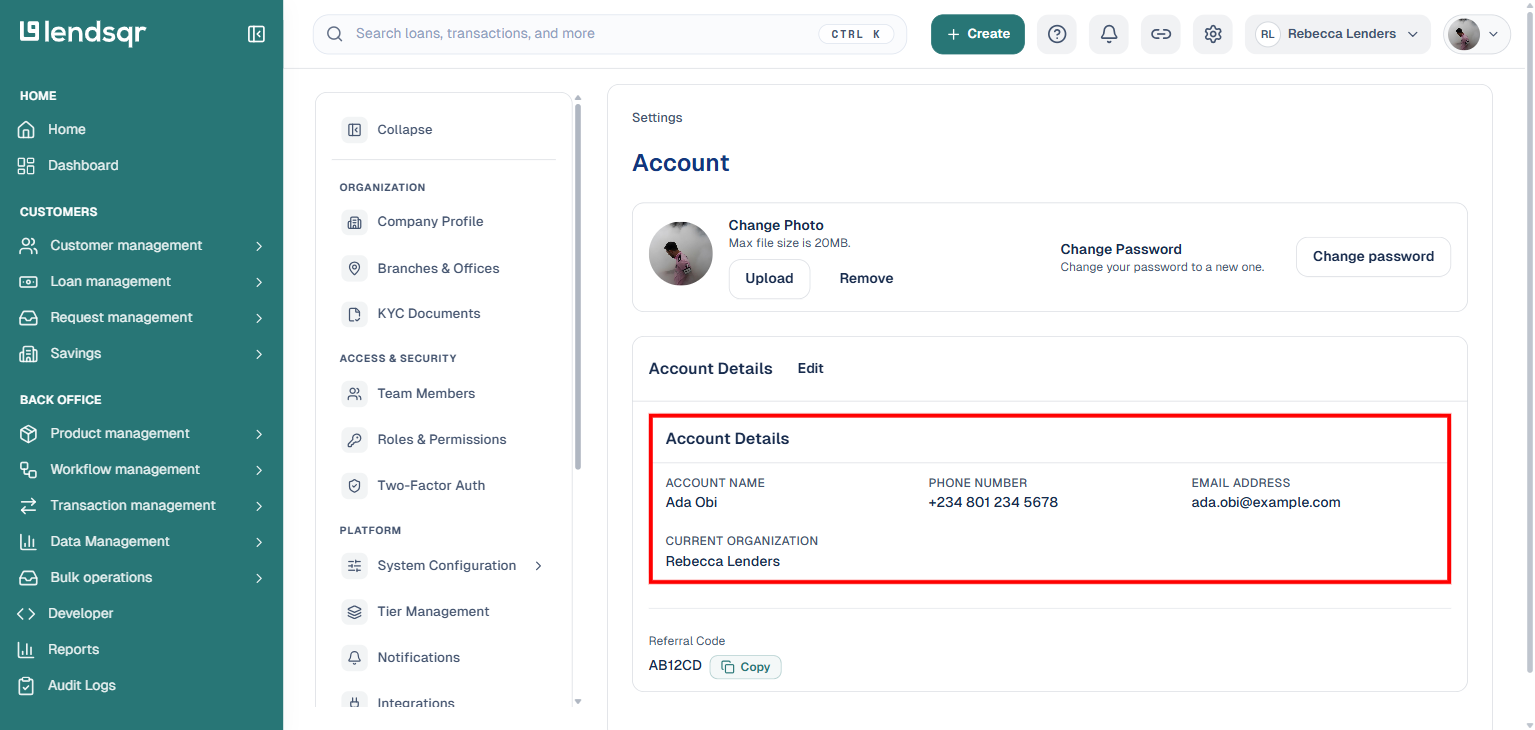1535x730 pixels.
Task: Expand the System Configuration chevron
Action: pyautogui.click(x=539, y=566)
